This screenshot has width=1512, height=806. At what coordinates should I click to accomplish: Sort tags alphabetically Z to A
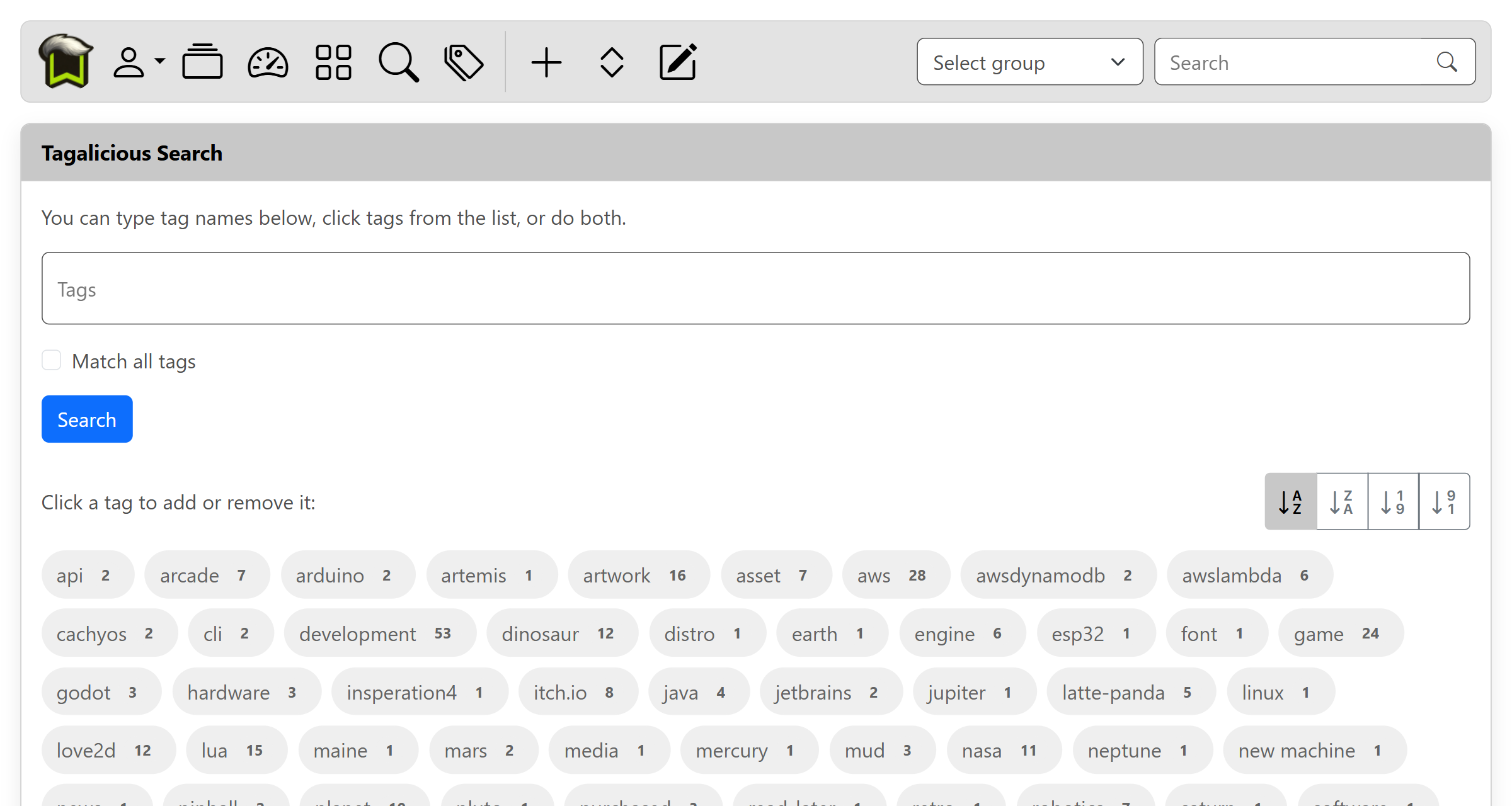pyautogui.click(x=1342, y=502)
